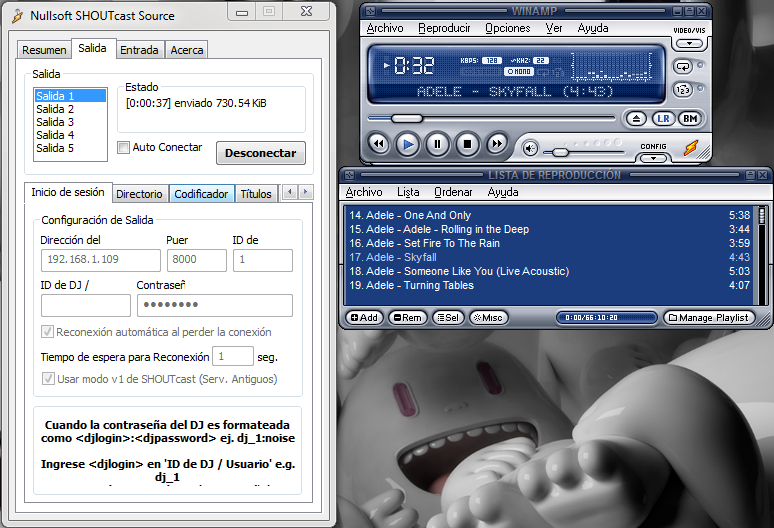Click the server address field 192.168.1.109
The image size is (774, 528).
coord(101,260)
